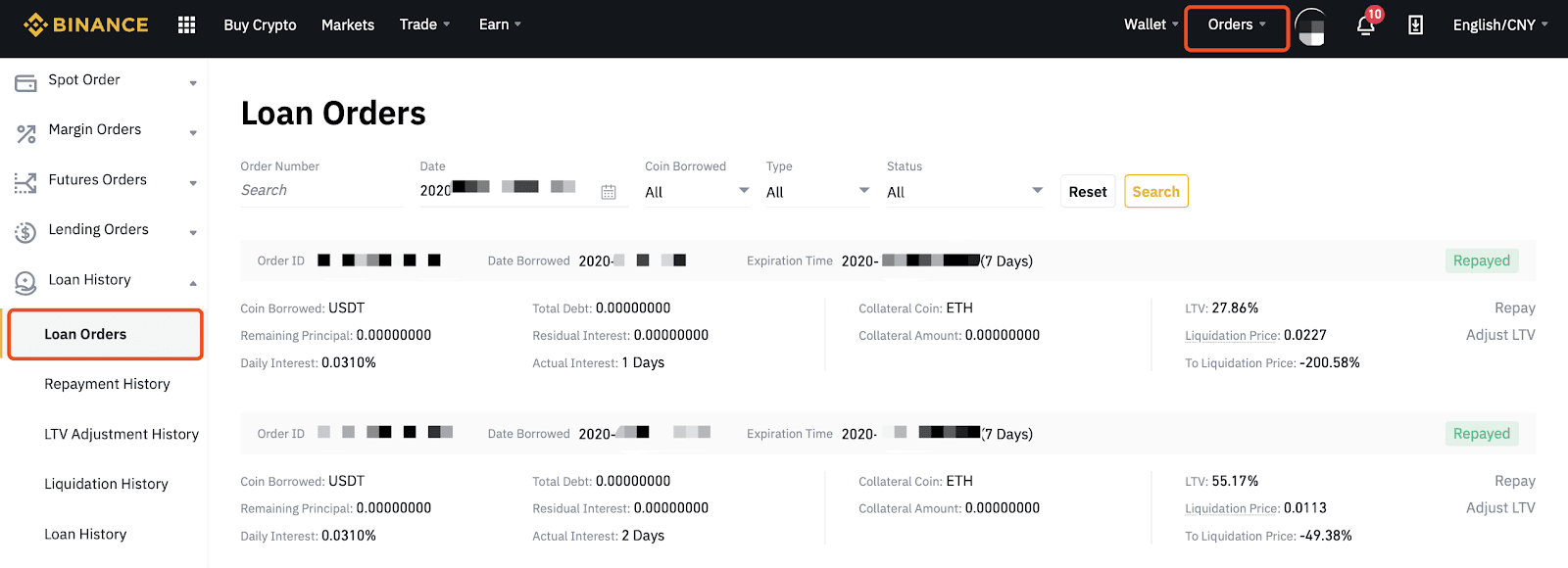Open LTV Adjustment History
The height and width of the screenshot is (568, 1568).
coord(122,434)
